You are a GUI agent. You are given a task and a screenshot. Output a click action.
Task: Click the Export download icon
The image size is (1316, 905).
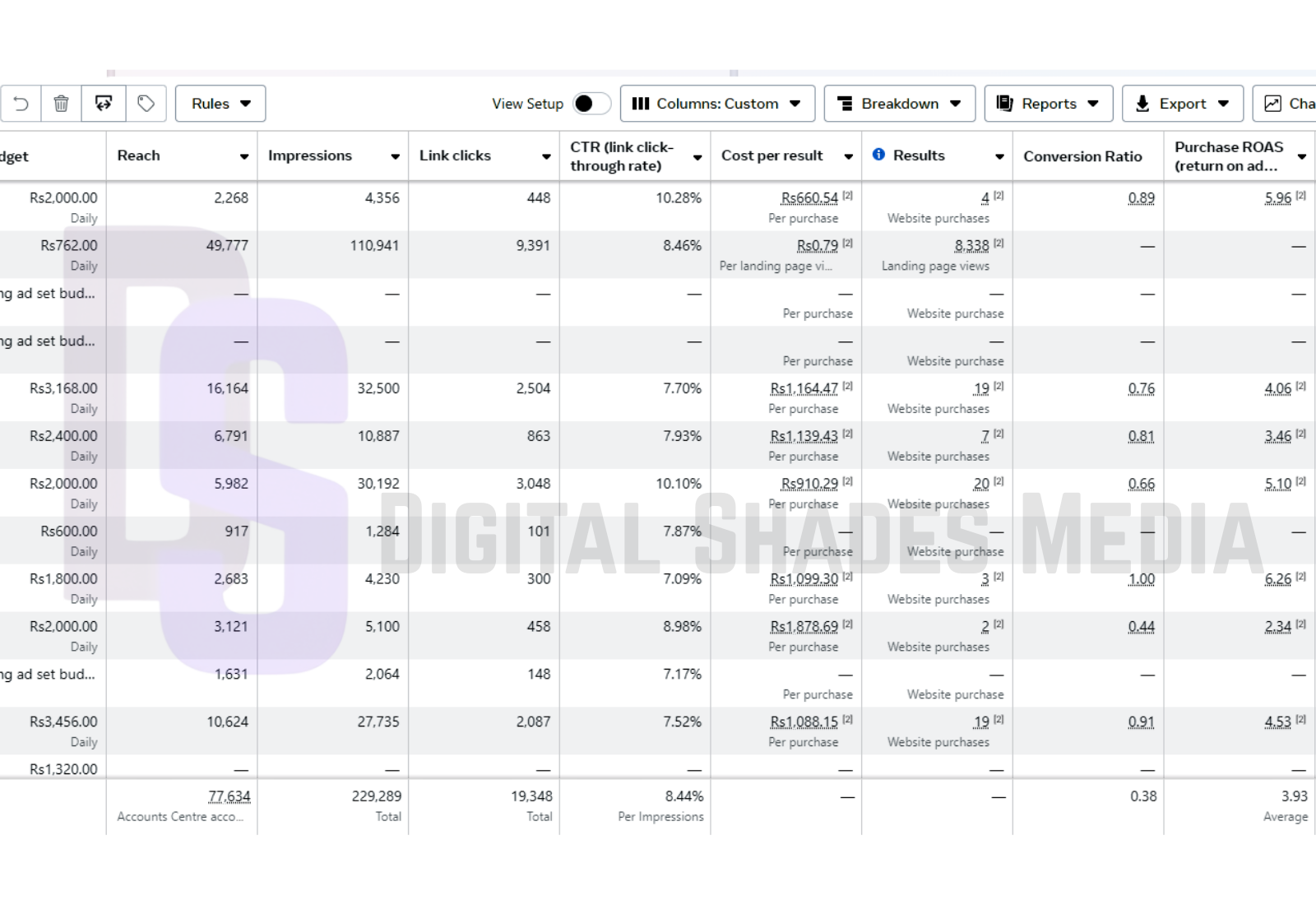(x=1142, y=104)
